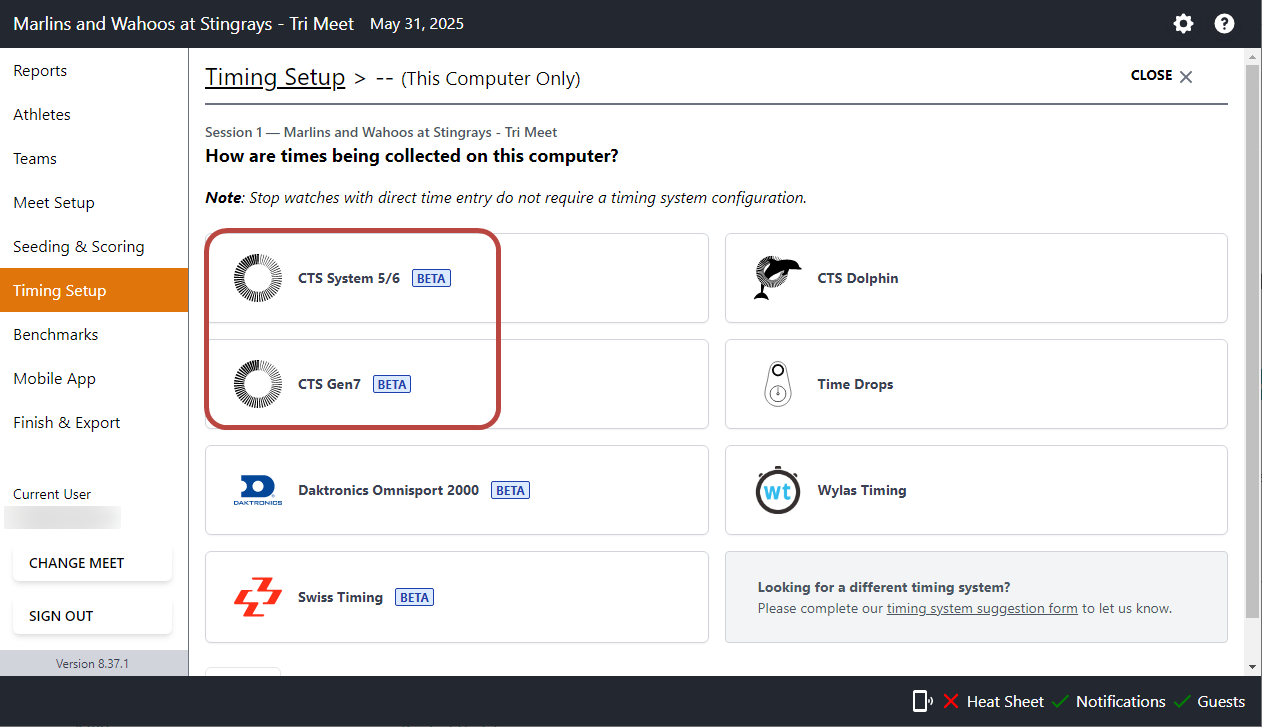Screen dimensions: 1262x727
Task: Click the mobile device icon in status bar
Action: 920,701
